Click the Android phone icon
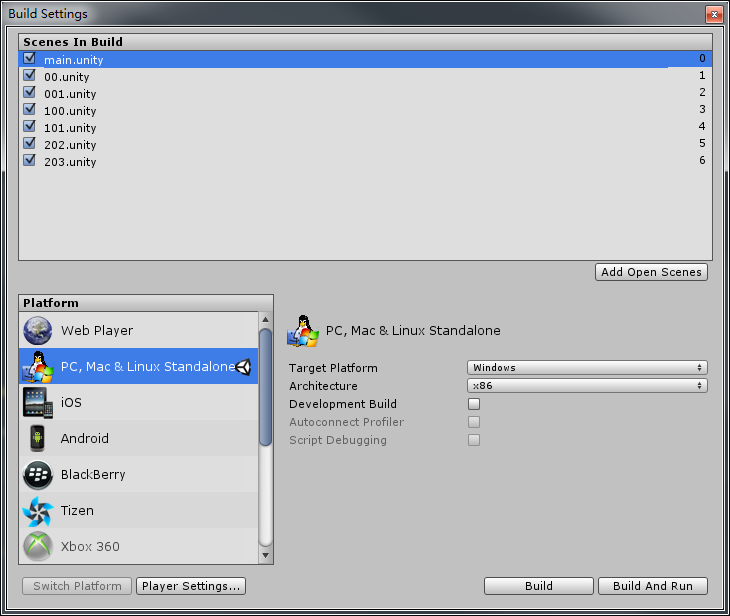Screen dimensions: 730x616 pos(38,438)
